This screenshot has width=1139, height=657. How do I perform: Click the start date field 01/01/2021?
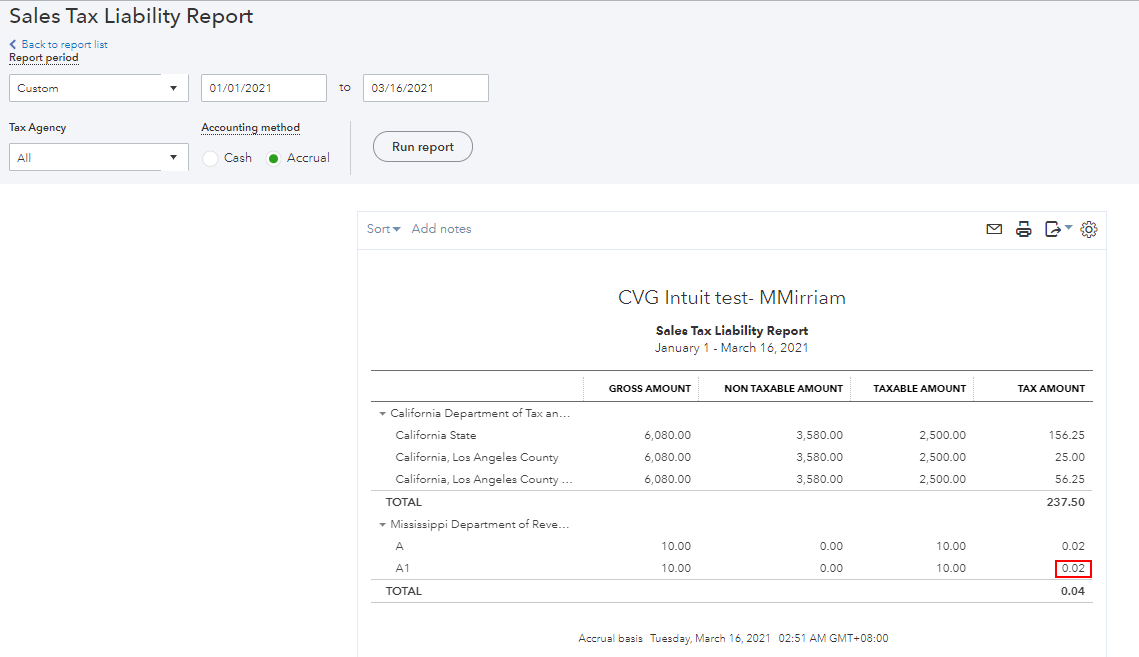263,87
